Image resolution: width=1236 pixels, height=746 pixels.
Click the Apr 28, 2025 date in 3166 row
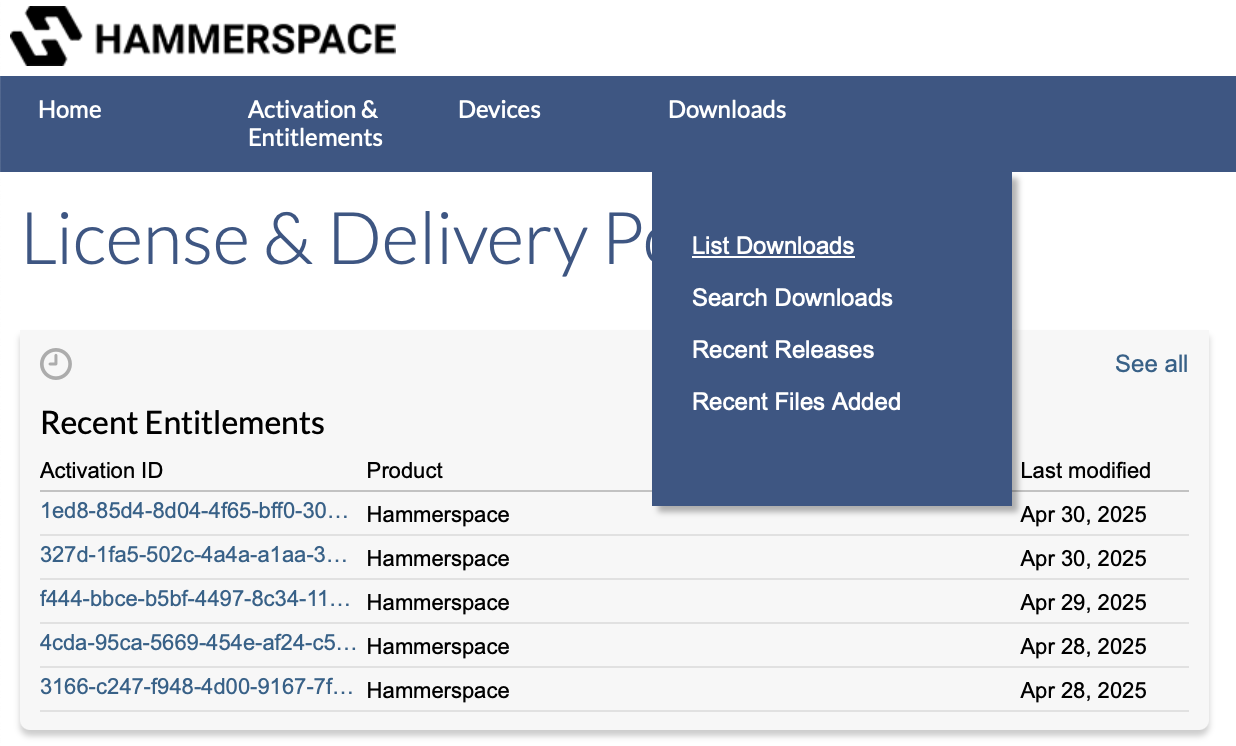pos(1083,691)
